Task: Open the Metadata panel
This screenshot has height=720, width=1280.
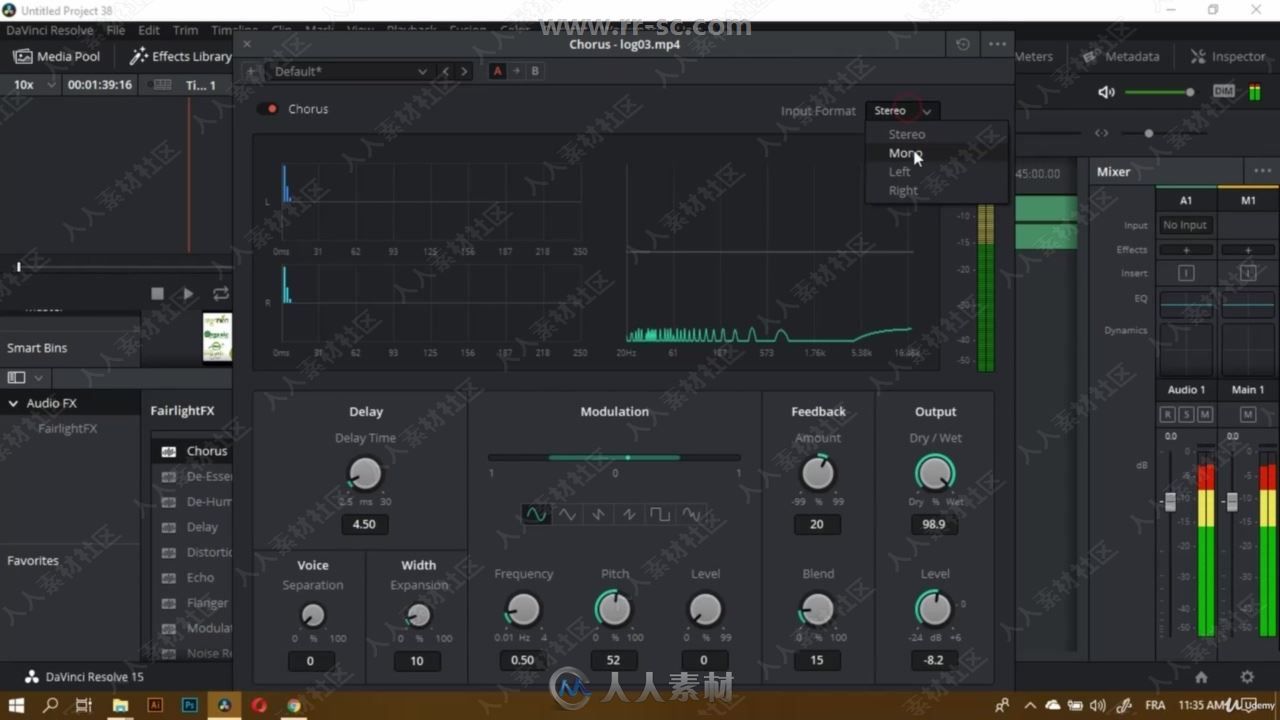Action: (x=1121, y=56)
